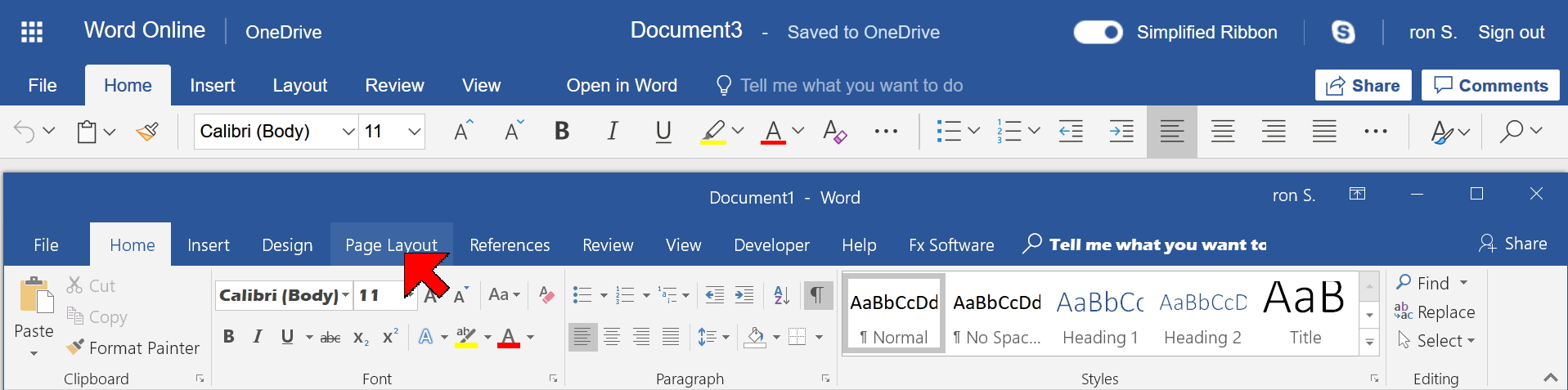Click Sign out in Word Online
1568x390 pixels.
click(x=1511, y=32)
